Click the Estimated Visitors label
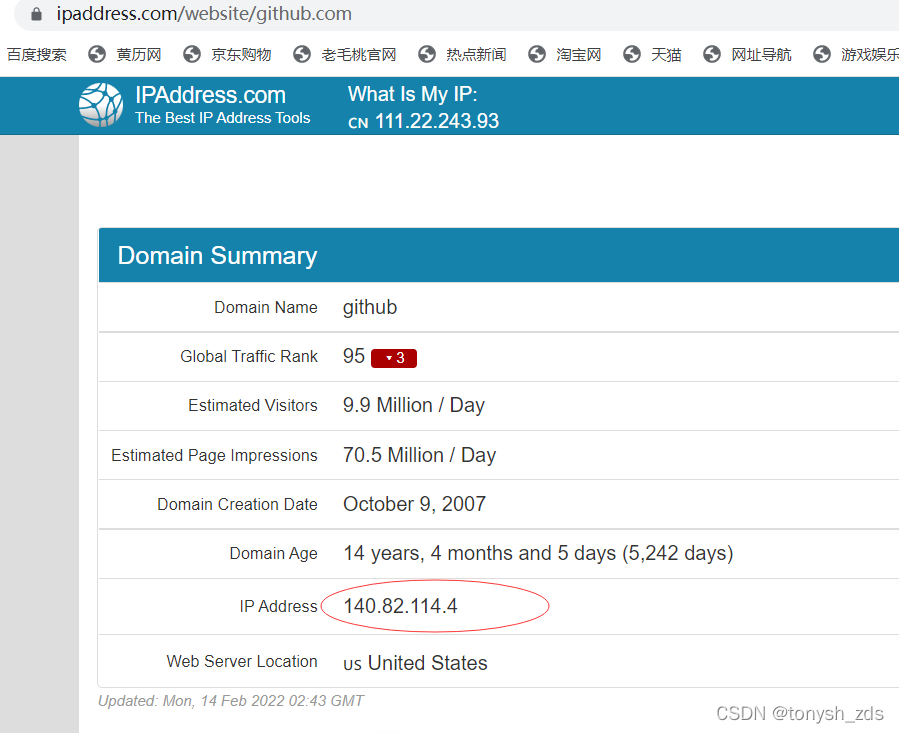 pyautogui.click(x=253, y=406)
